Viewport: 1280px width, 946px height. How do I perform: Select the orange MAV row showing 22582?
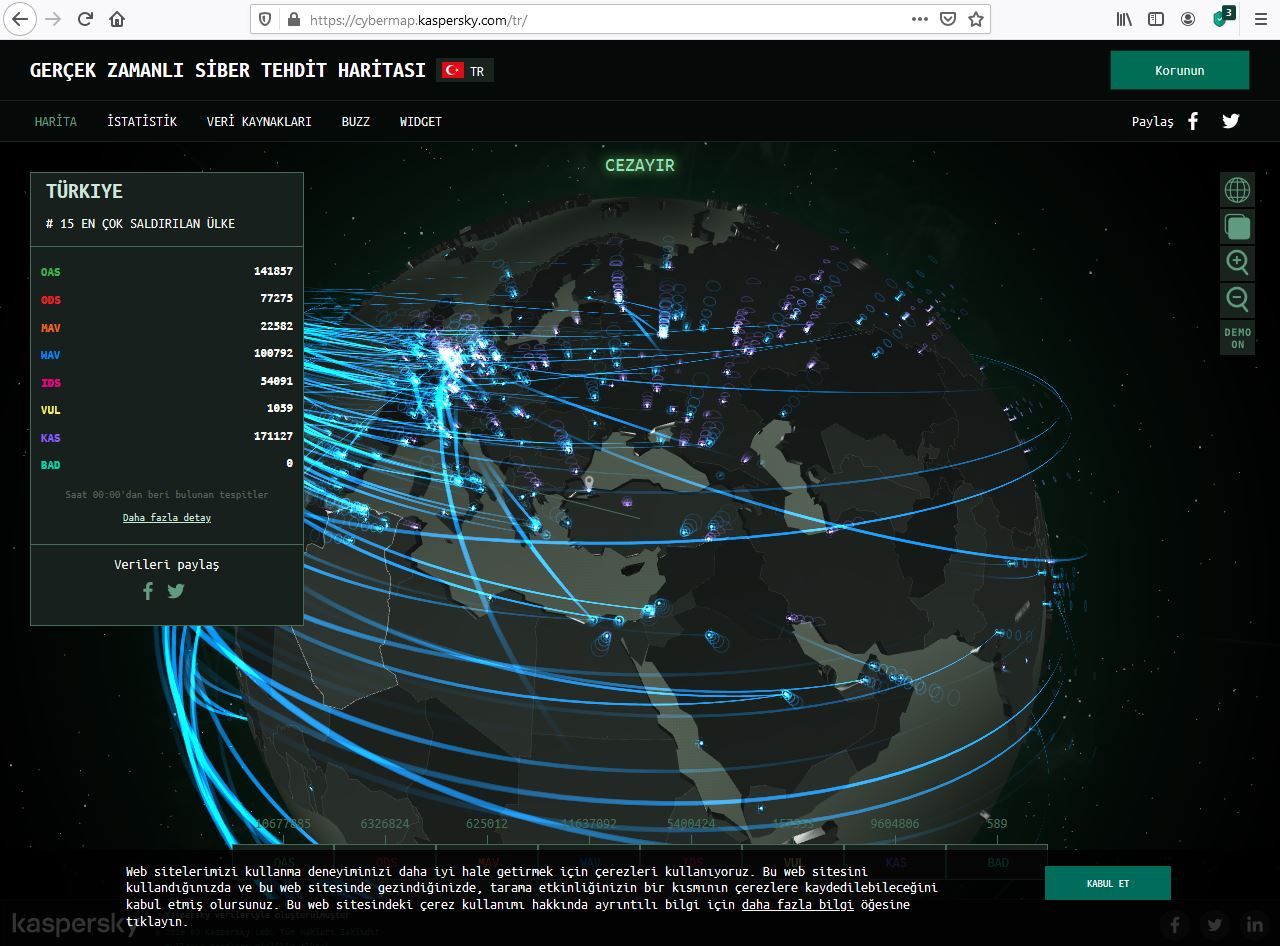click(167, 328)
